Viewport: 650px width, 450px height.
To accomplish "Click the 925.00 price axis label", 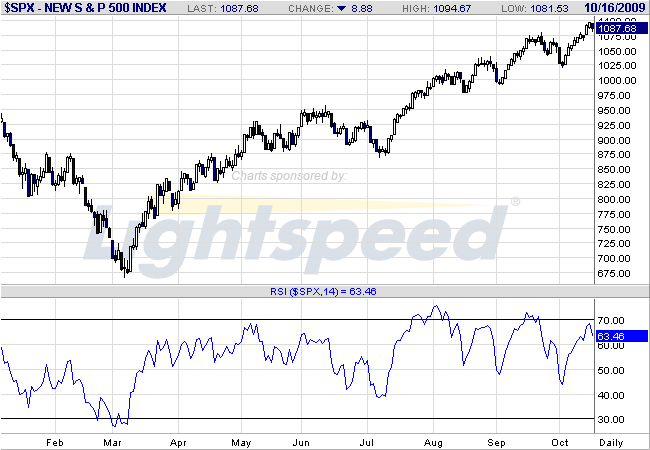I will click(614, 125).
